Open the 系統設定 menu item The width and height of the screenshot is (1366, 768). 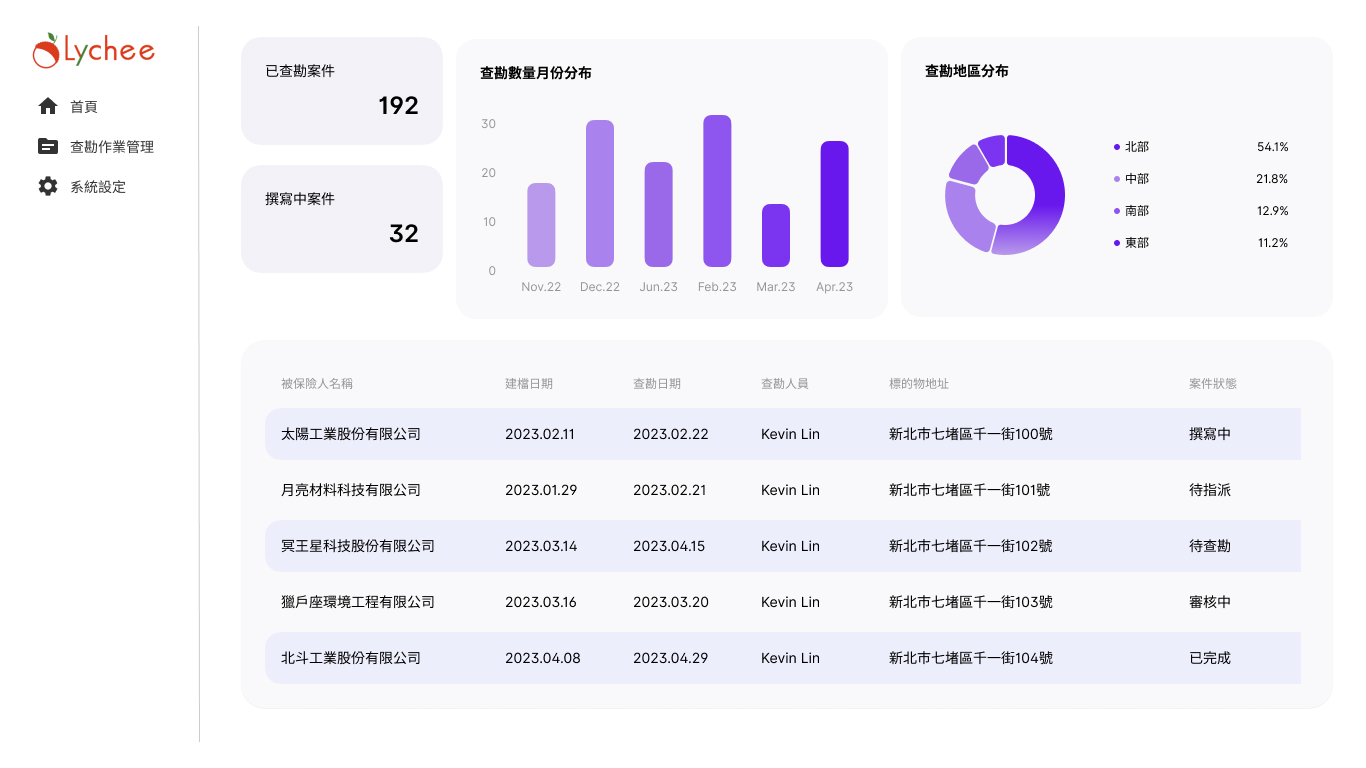point(97,187)
